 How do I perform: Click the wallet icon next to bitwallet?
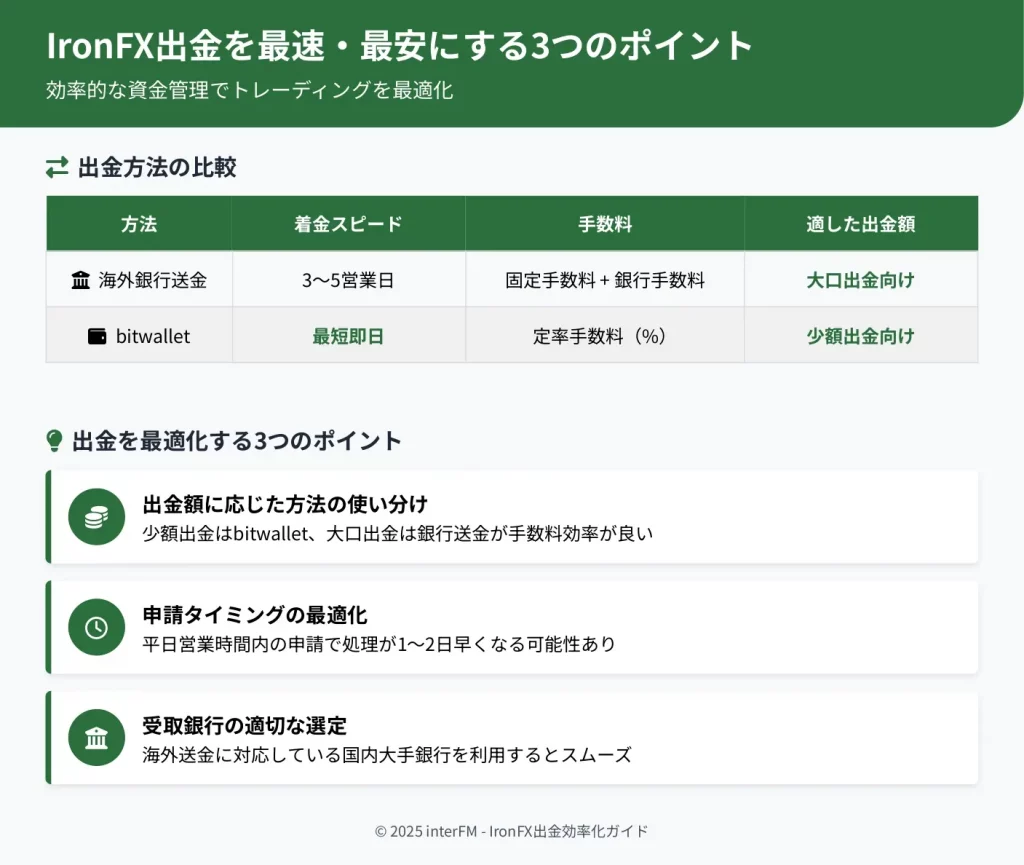pyautogui.click(x=97, y=336)
